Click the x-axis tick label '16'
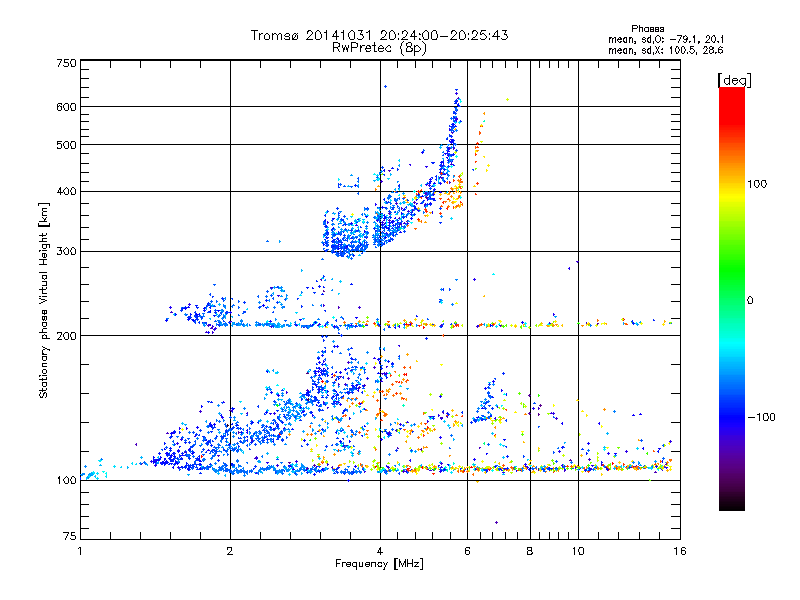 click(680, 551)
